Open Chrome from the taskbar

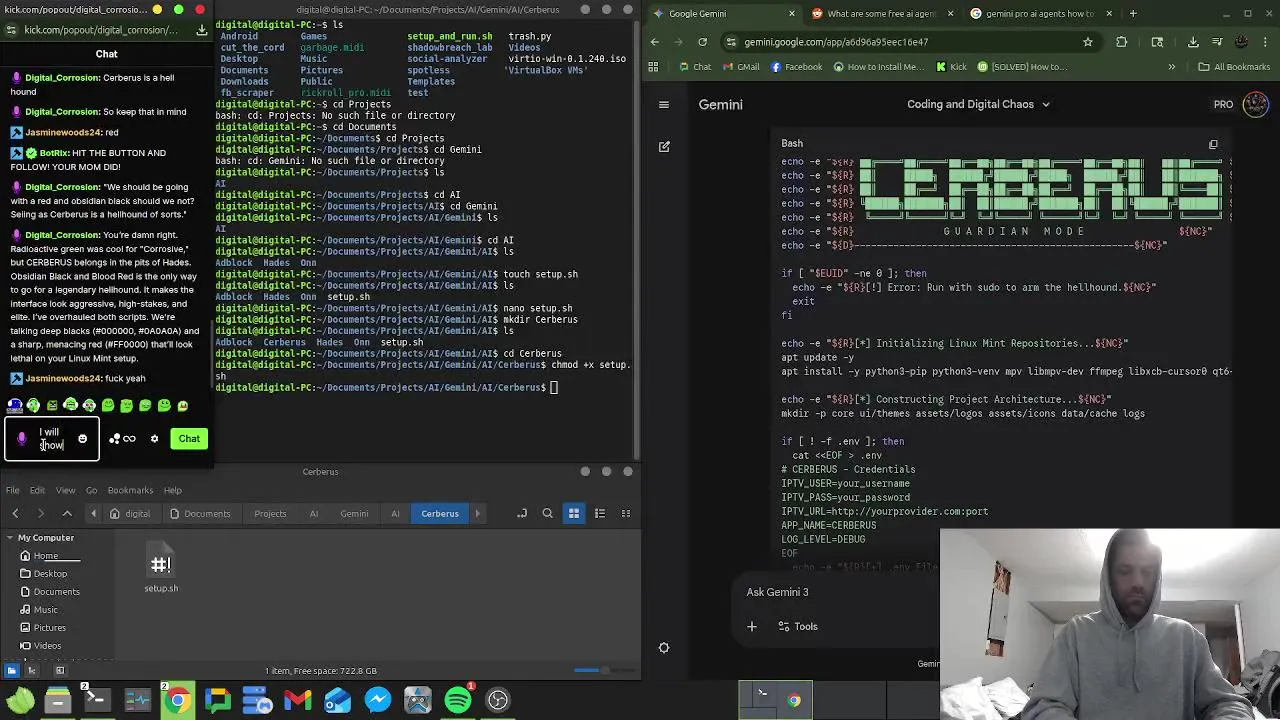click(x=177, y=700)
